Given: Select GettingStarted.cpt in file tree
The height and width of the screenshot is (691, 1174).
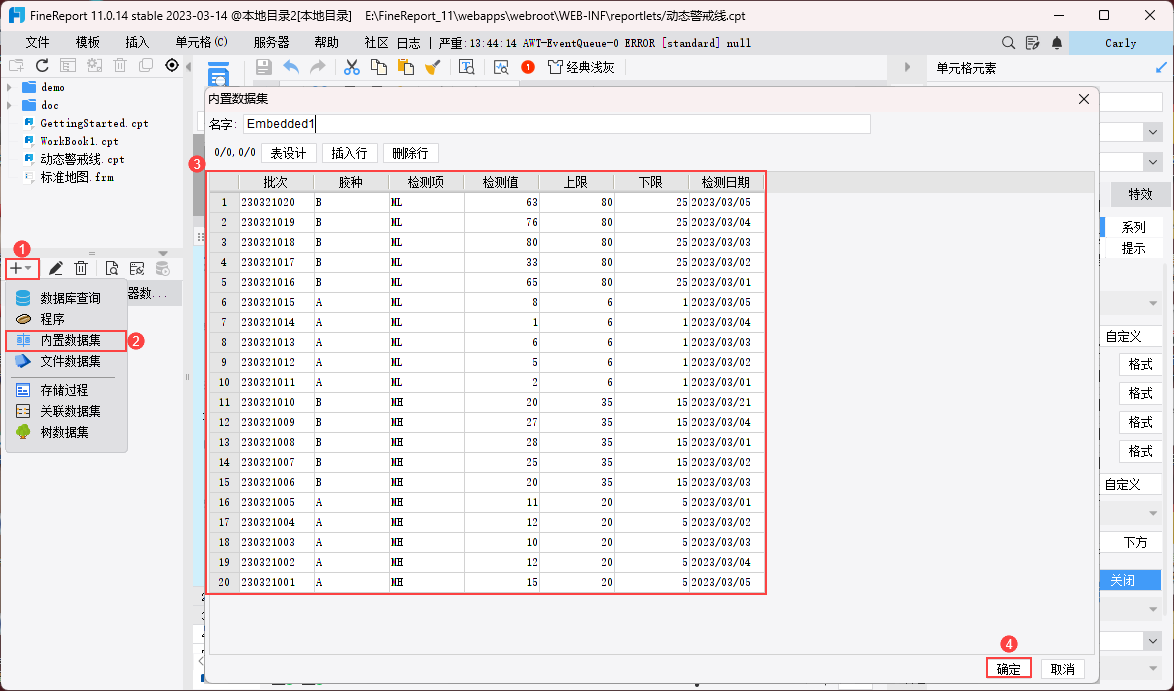Looking at the screenshot, I should [94, 123].
